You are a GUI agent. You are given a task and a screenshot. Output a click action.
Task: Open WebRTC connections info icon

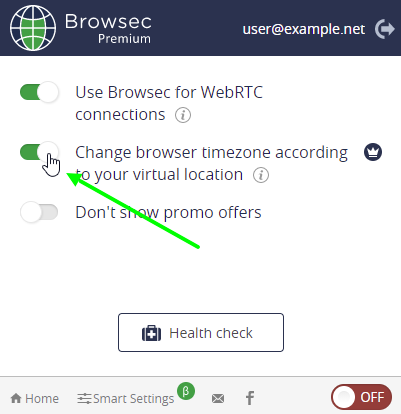[x=183, y=115]
